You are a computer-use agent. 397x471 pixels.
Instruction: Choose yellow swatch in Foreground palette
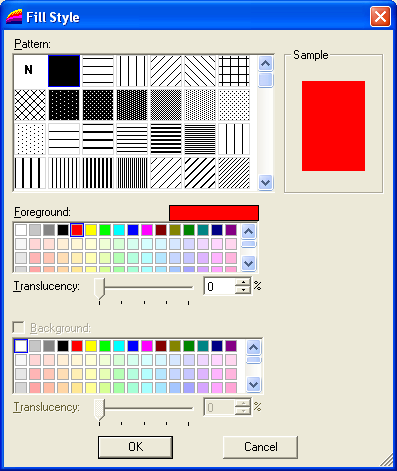coord(91,230)
